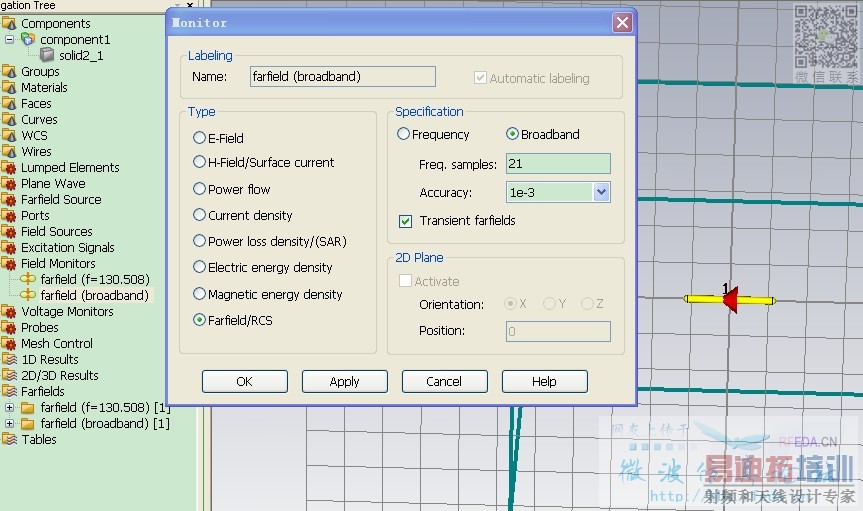Click the monitor Name input field
The image size is (863, 511).
(342, 77)
